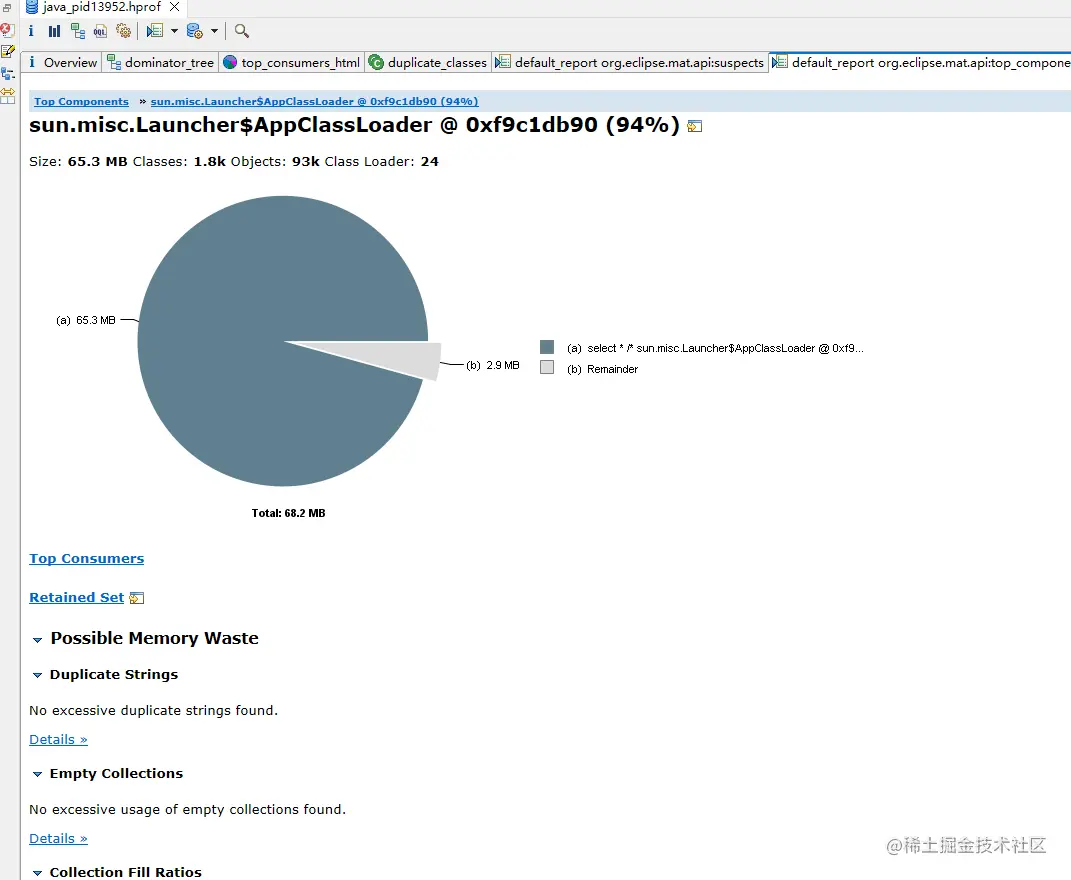Screen dimensions: 1071x880
Task: Open the Histogram view from toolbar
Action: click(55, 31)
